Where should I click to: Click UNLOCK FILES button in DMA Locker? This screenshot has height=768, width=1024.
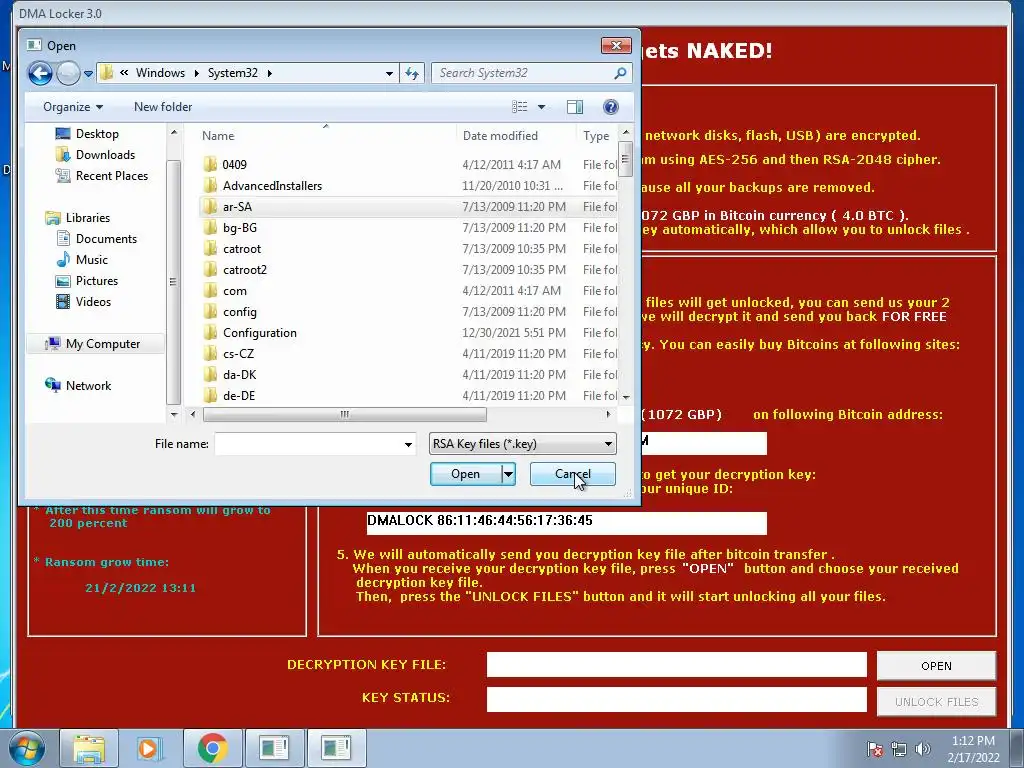tap(936, 701)
